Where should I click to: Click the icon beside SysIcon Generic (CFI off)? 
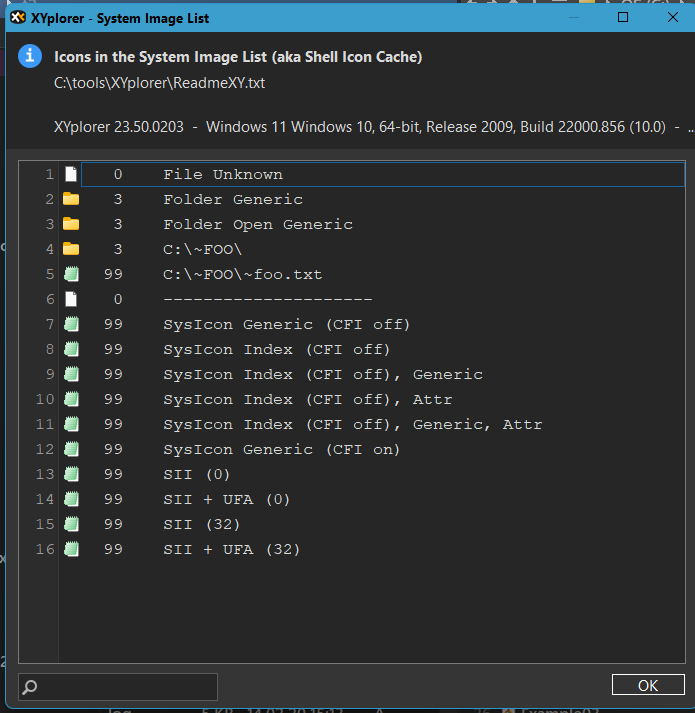71,324
